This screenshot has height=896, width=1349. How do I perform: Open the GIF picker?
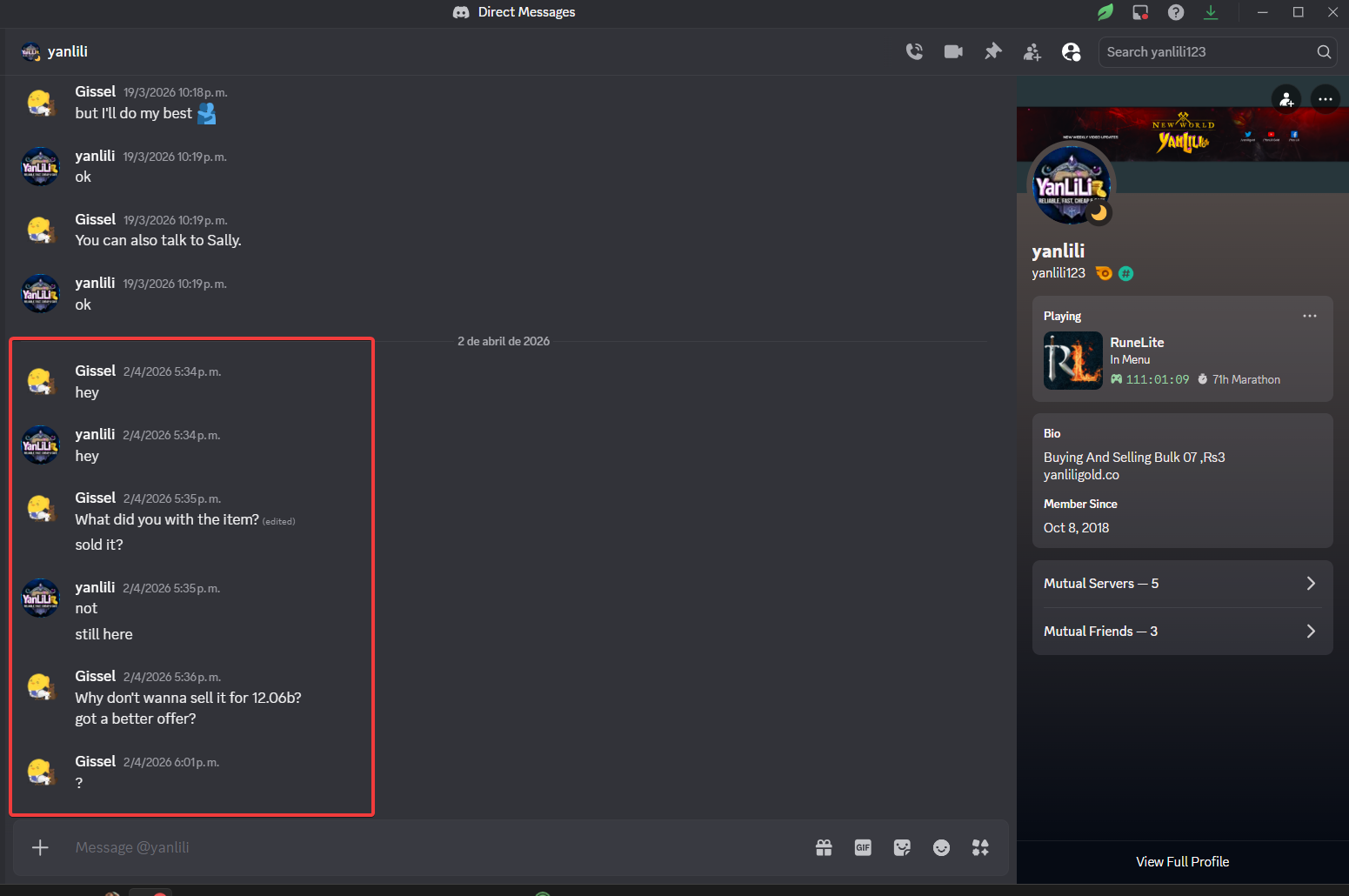863,847
